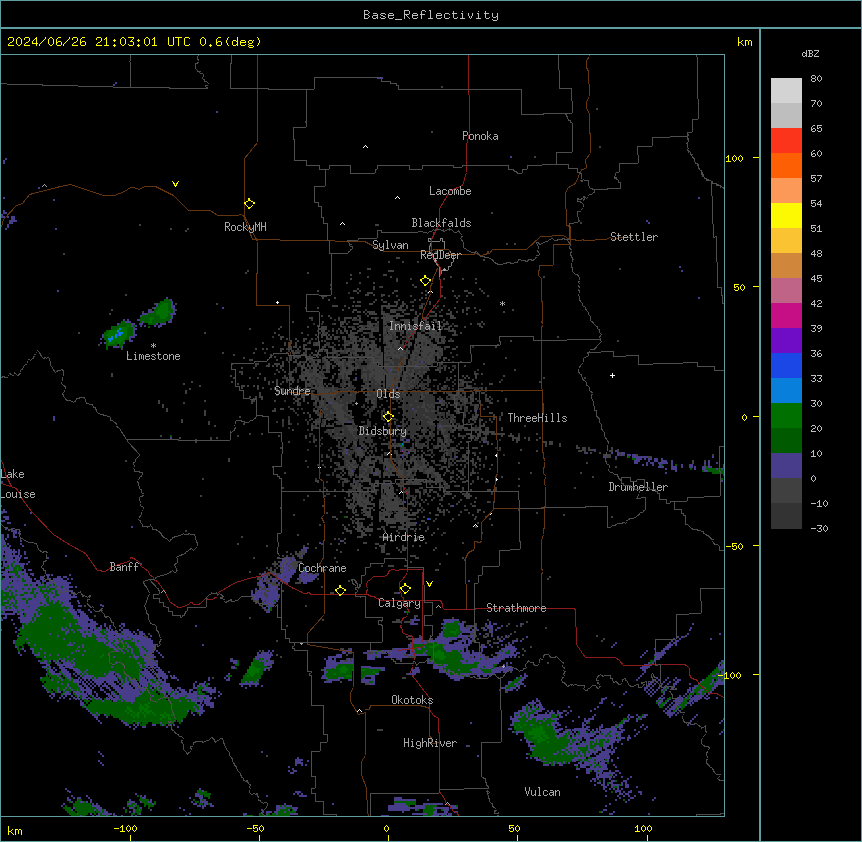This screenshot has width=862, height=842.
Task: Click the purple 39-36 dBZ legend swatch
Action: [x=786, y=340]
